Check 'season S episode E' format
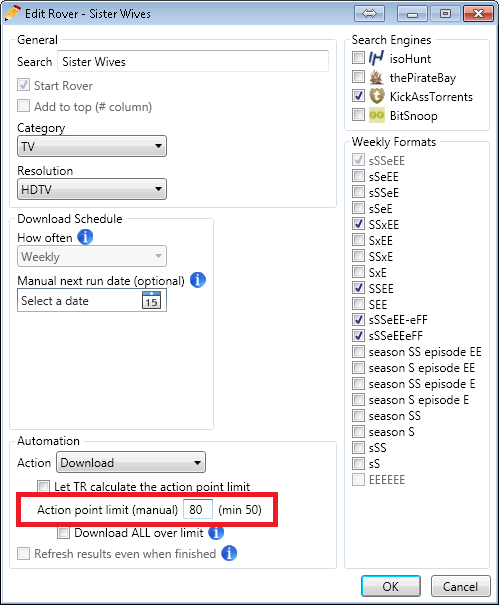Image resolution: width=499 pixels, height=605 pixels. click(x=358, y=399)
